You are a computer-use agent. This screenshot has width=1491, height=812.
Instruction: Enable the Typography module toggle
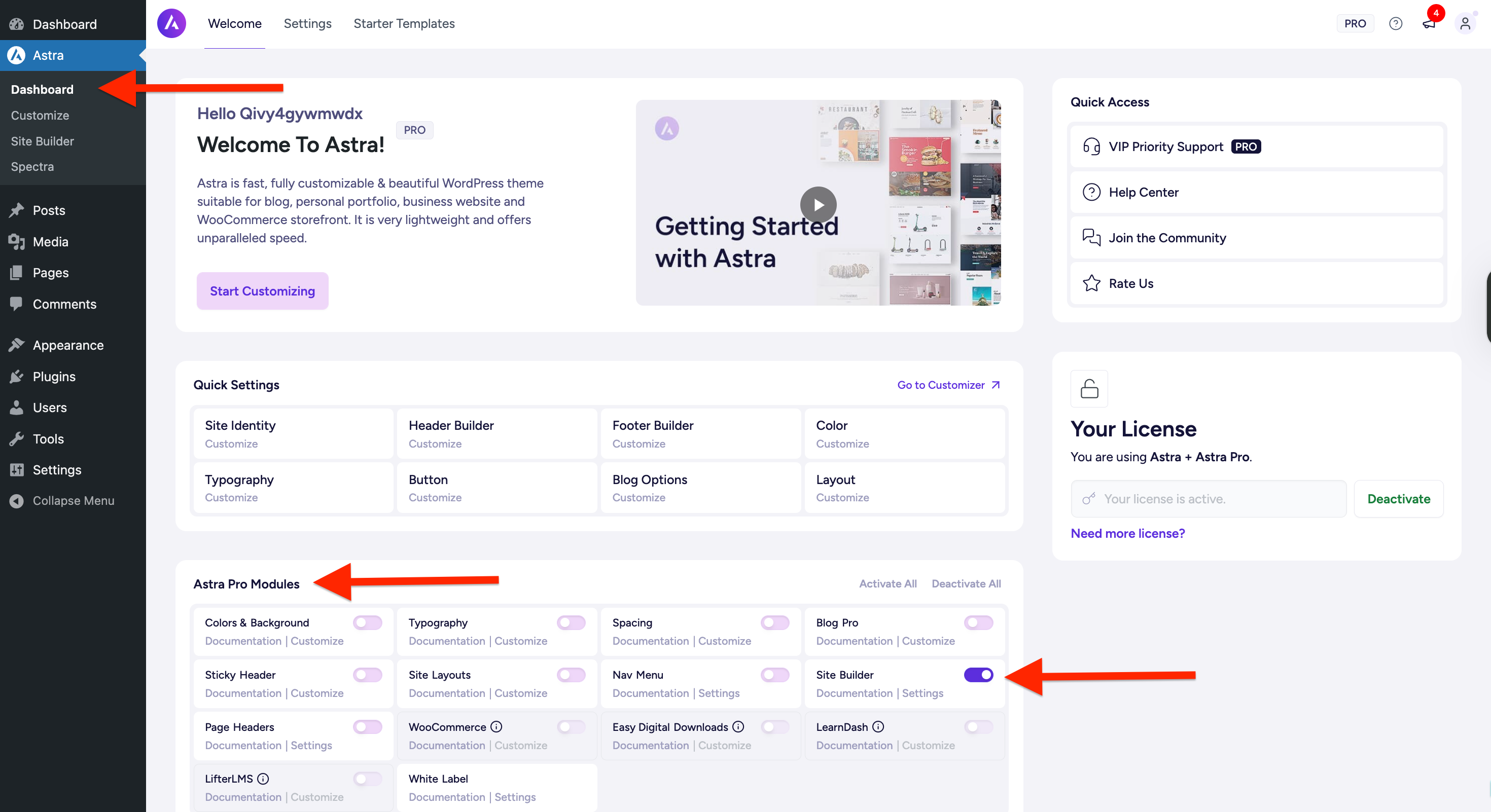point(571,623)
